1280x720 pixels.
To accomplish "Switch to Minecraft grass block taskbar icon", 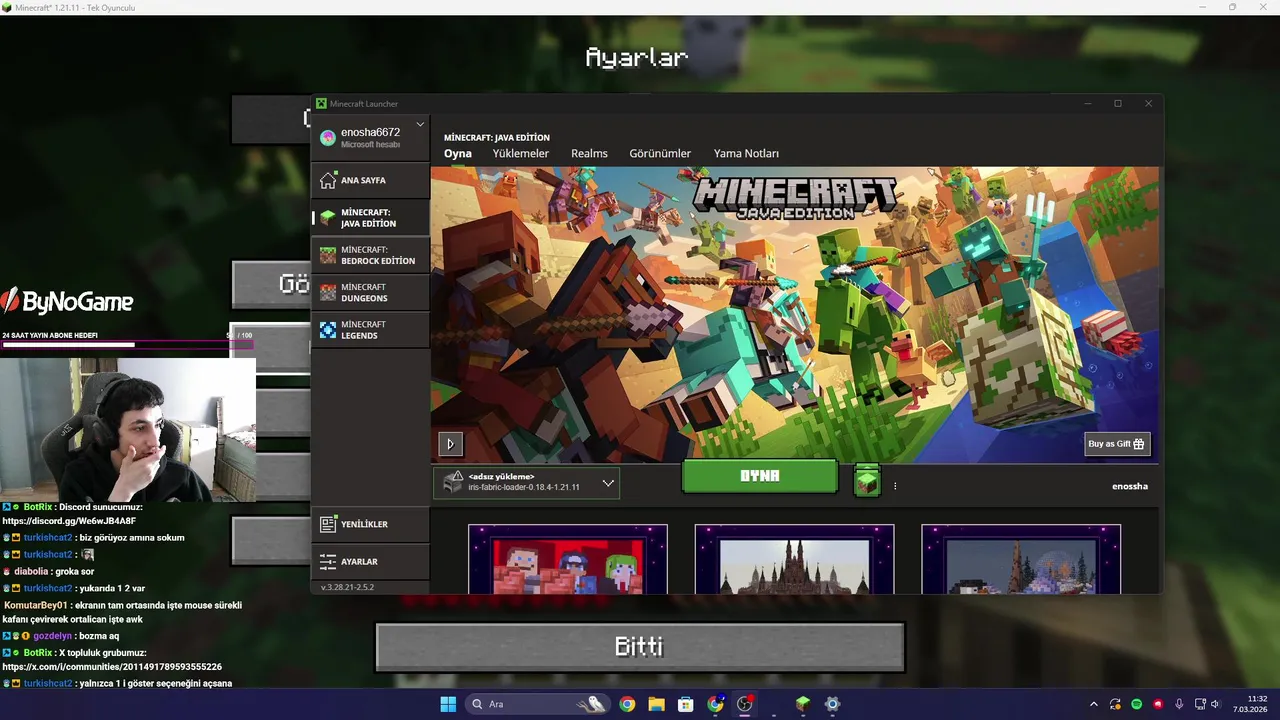I will [x=802, y=704].
